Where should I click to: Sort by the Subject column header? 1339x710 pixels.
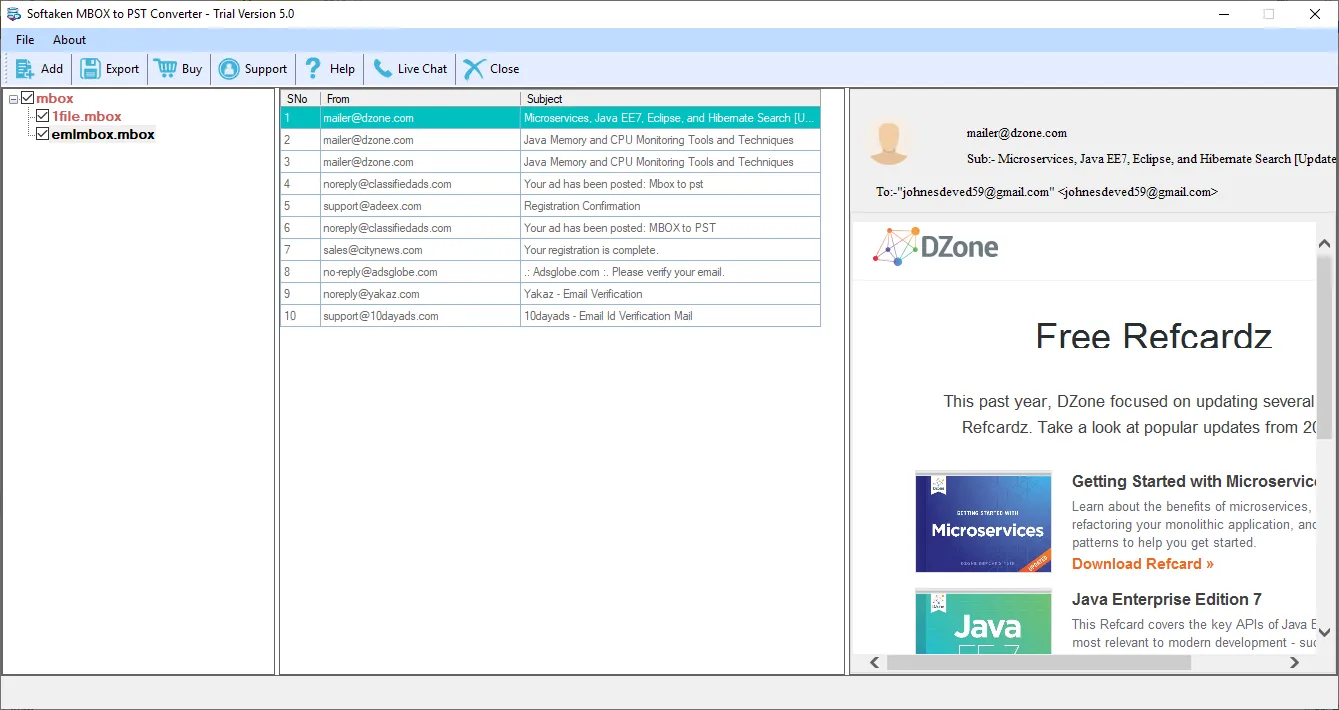pos(670,99)
